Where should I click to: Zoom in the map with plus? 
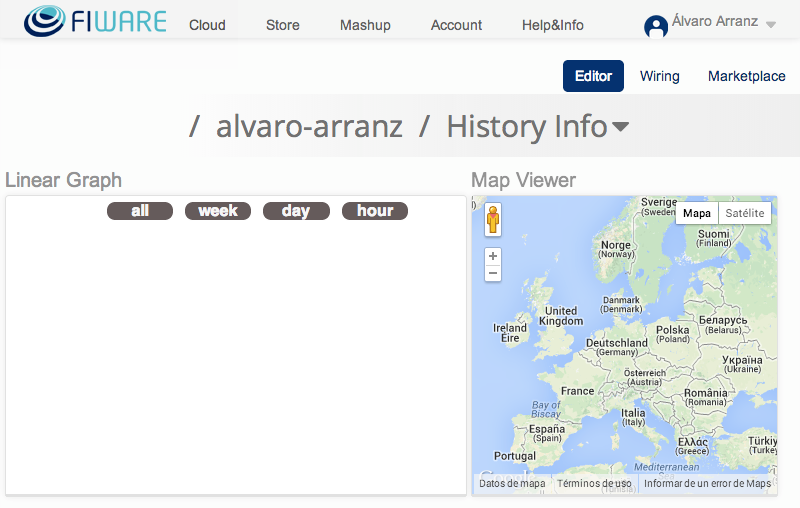point(493,256)
